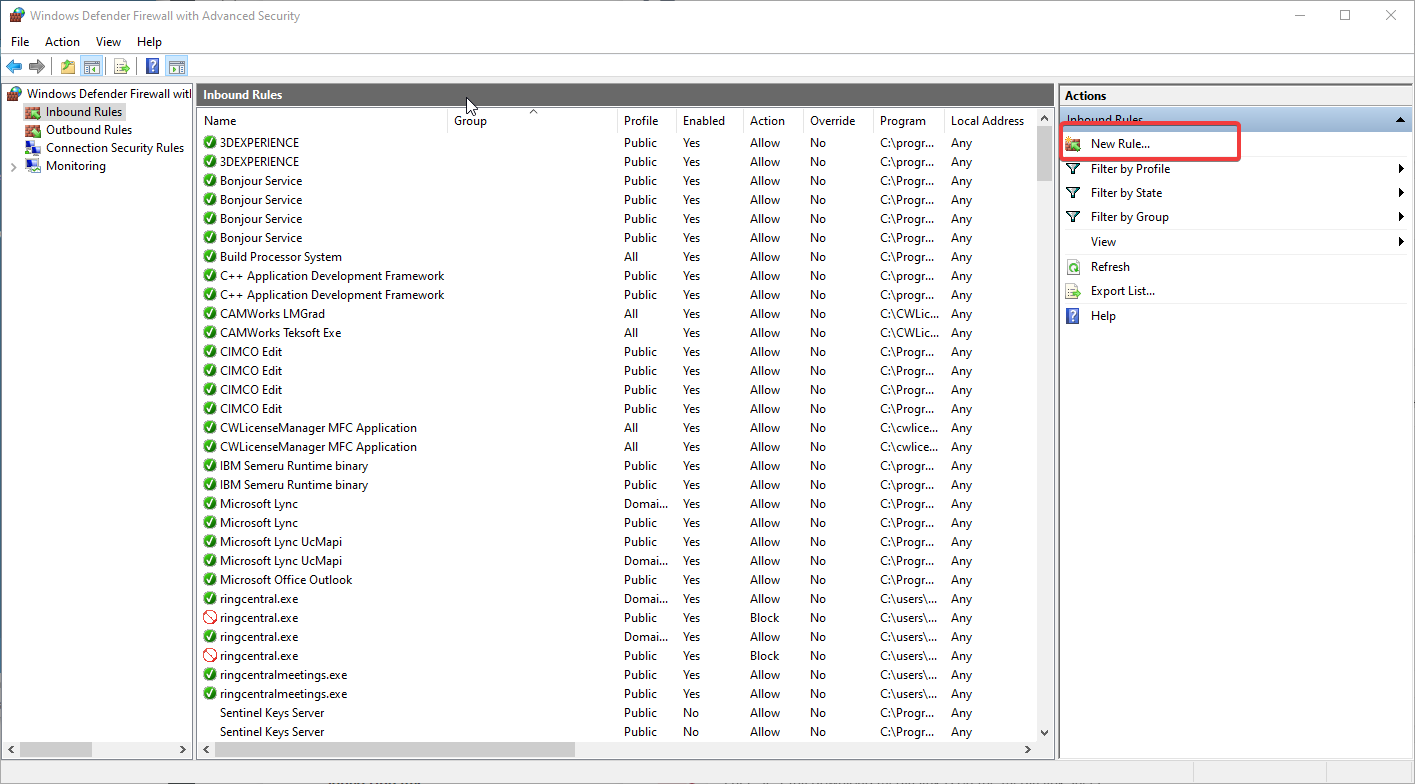Sort rules by the Enabled column header
Screen dimensions: 1415x784
pyautogui.click(x=710, y=121)
